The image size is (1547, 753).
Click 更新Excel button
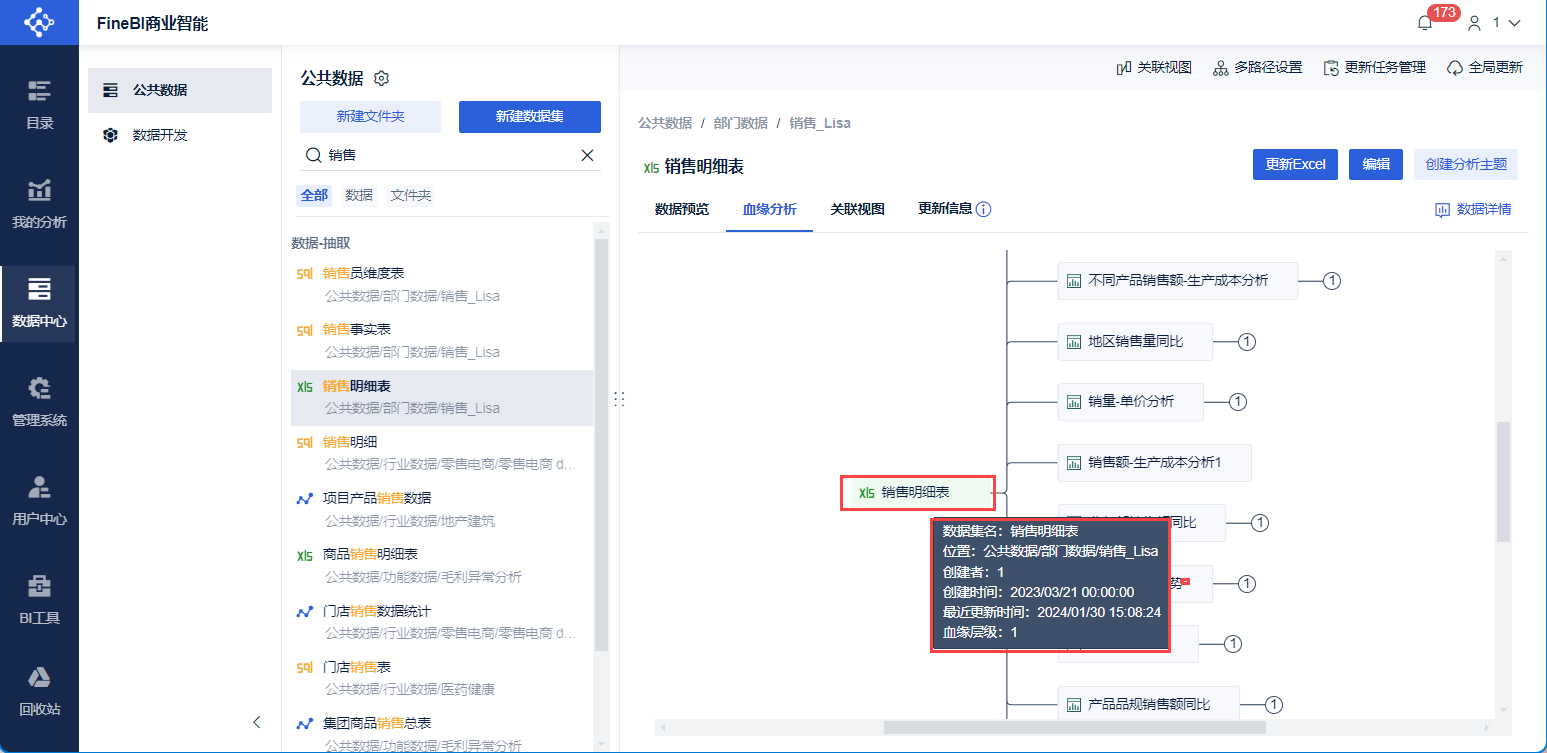coord(1295,165)
